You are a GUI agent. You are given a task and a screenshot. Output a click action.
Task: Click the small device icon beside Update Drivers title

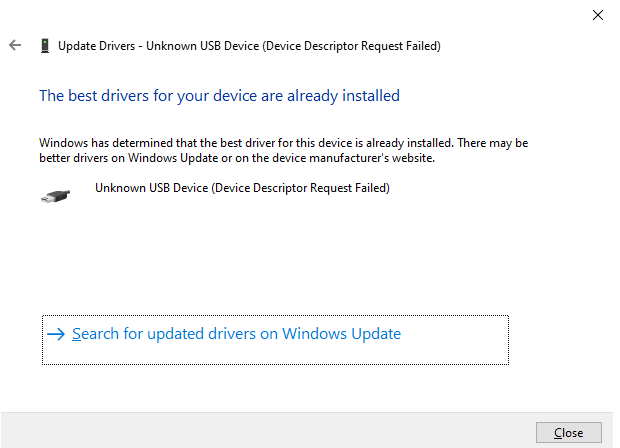pyautogui.click(x=44, y=45)
